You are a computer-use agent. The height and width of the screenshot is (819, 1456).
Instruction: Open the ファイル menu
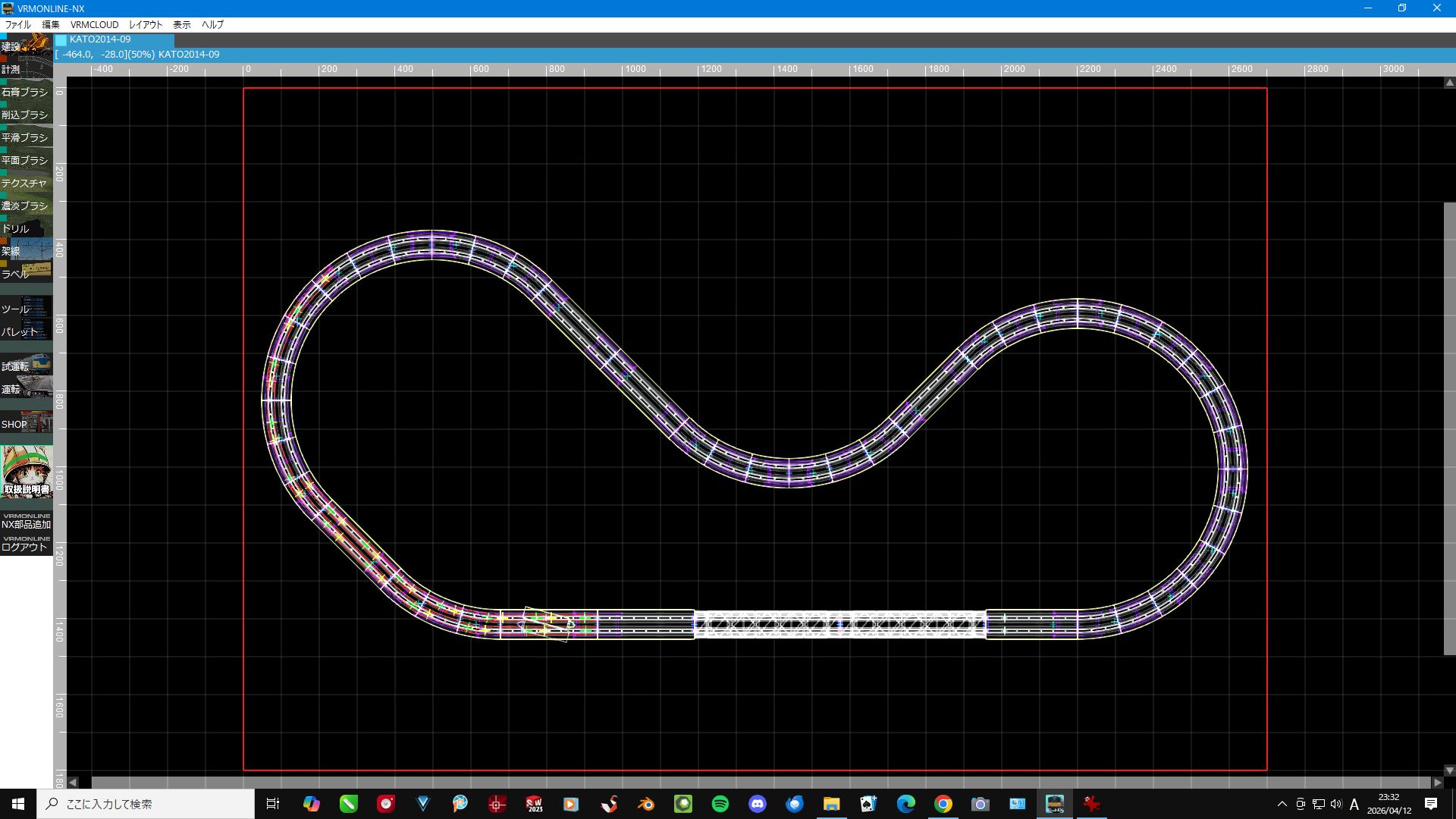coord(18,24)
